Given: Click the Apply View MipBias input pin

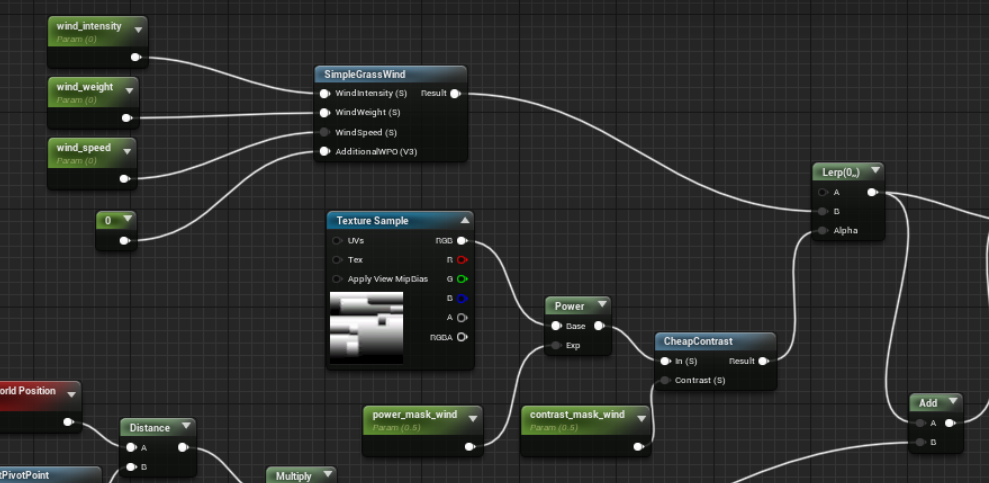Looking at the screenshot, I should [337, 279].
